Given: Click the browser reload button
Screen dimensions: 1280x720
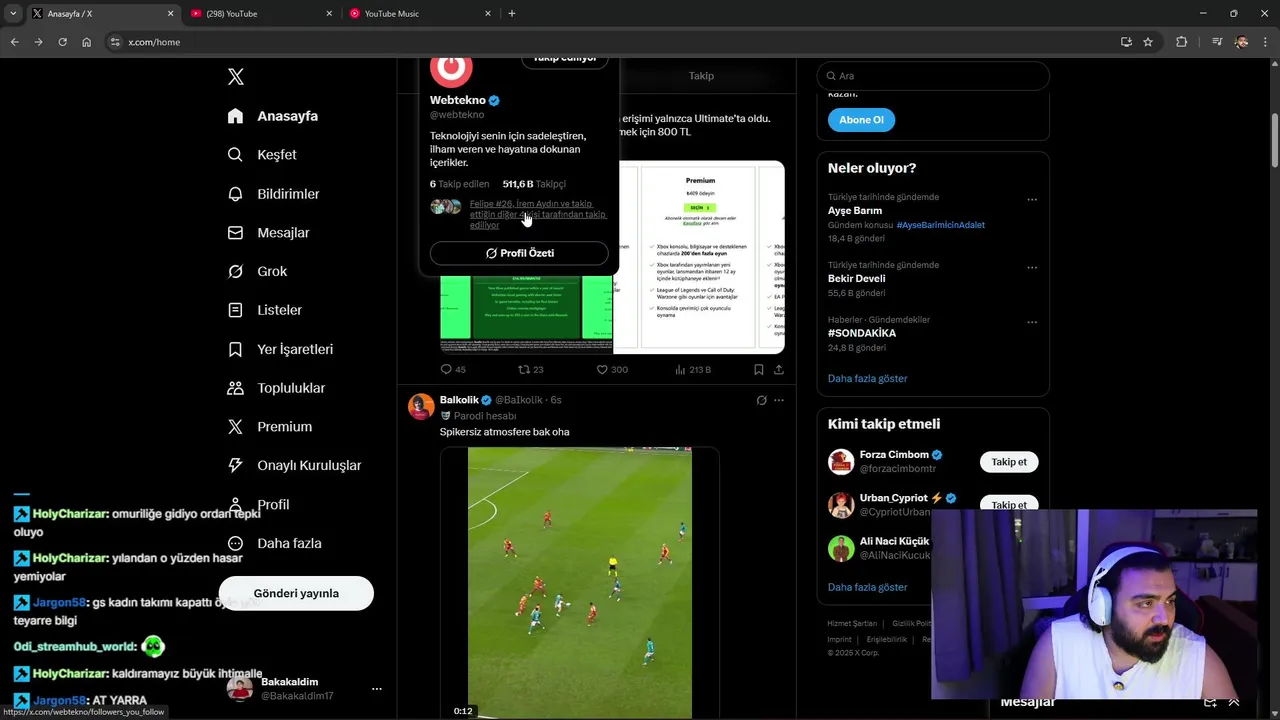Looking at the screenshot, I should click(x=62, y=42).
